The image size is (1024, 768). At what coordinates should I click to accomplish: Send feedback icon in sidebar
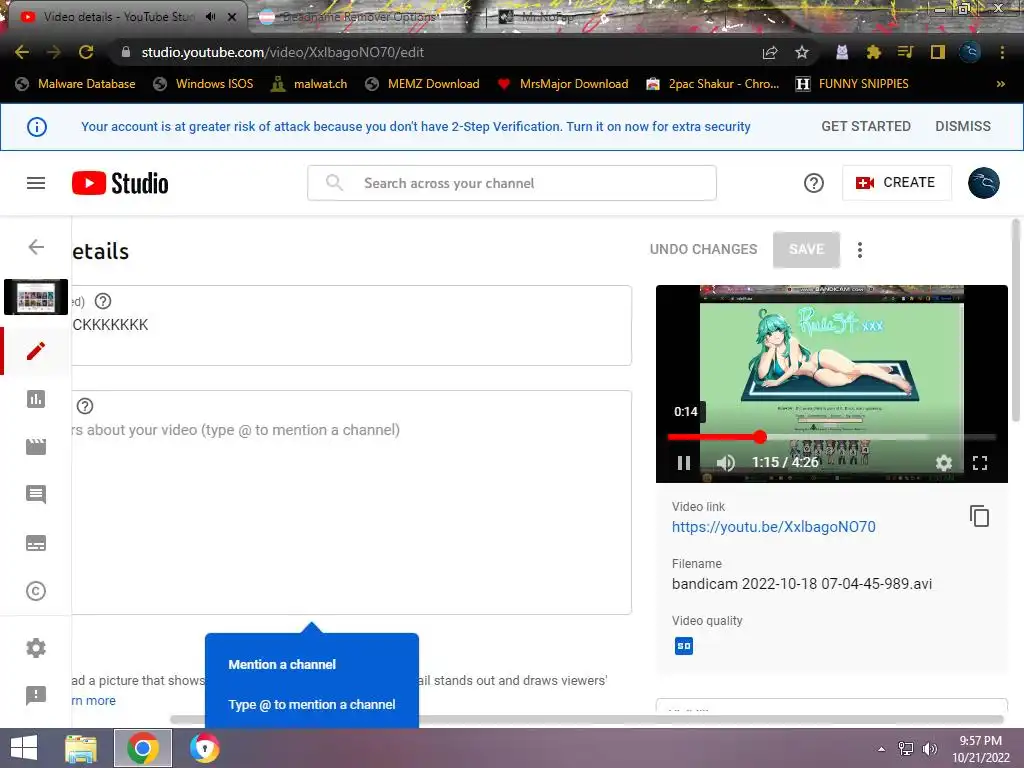36,696
